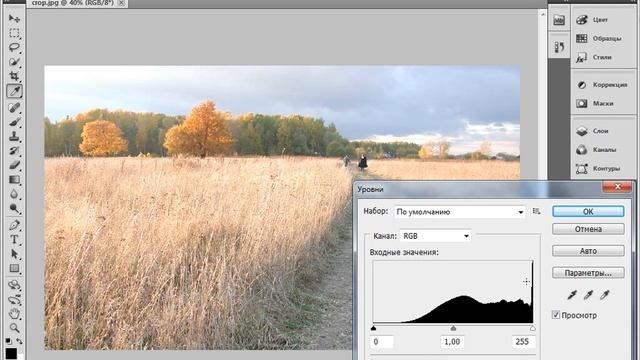Open the History panel icon
This screenshot has width=640, height=360.
[x=559, y=47]
